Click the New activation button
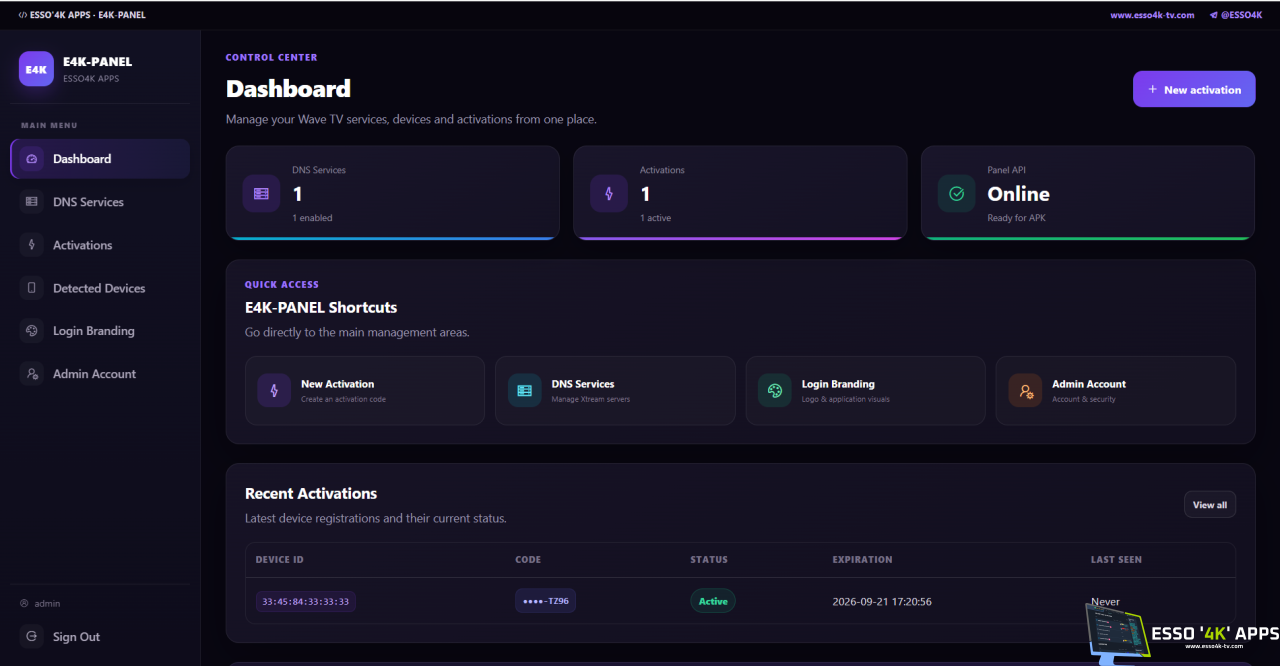Screen dimensions: 1280x666 pos(1194,89)
